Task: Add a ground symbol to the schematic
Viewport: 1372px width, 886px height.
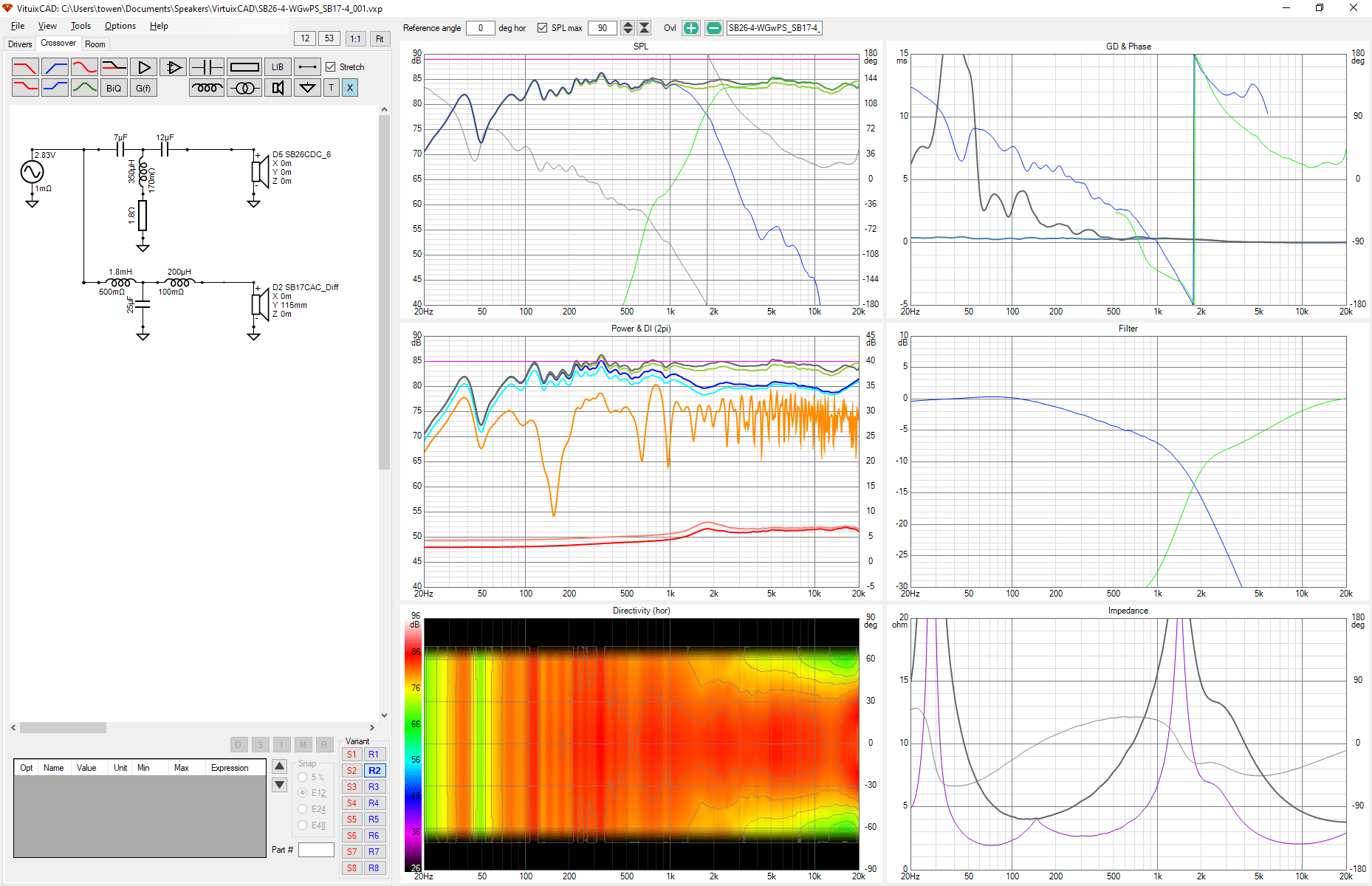Action: pos(308,88)
